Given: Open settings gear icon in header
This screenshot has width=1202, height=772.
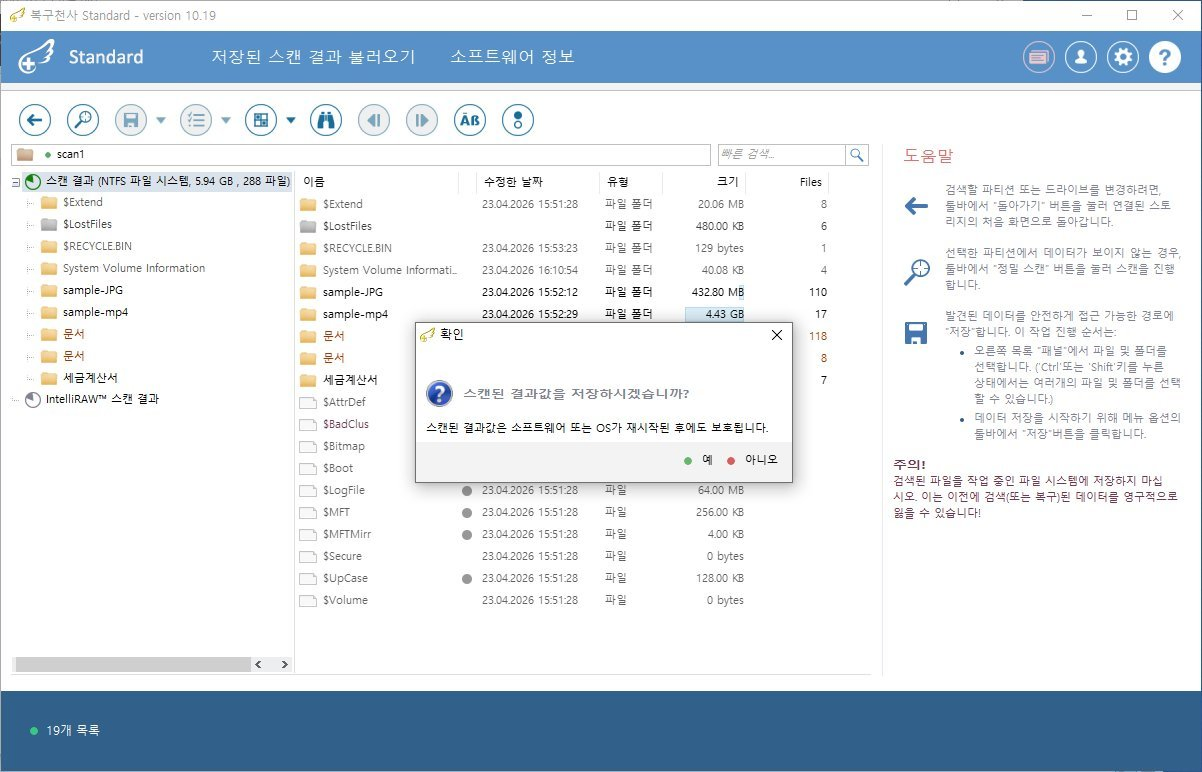Looking at the screenshot, I should [x=1123, y=57].
